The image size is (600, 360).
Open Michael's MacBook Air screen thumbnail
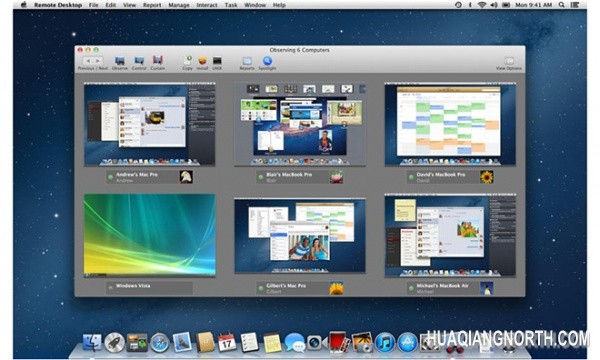click(450, 235)
